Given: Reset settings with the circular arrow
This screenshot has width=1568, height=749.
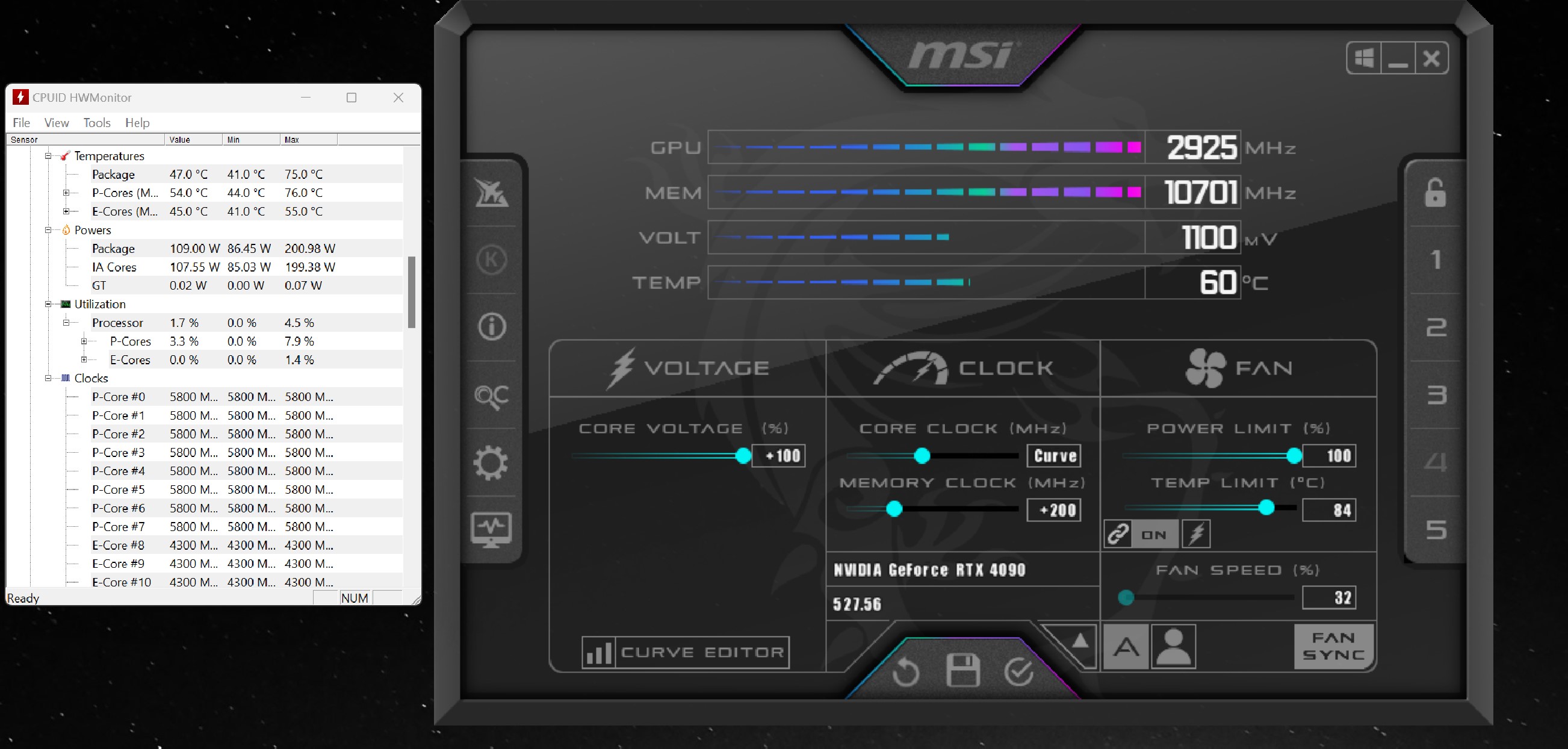Looking at the screenshot, I should 905,673.
